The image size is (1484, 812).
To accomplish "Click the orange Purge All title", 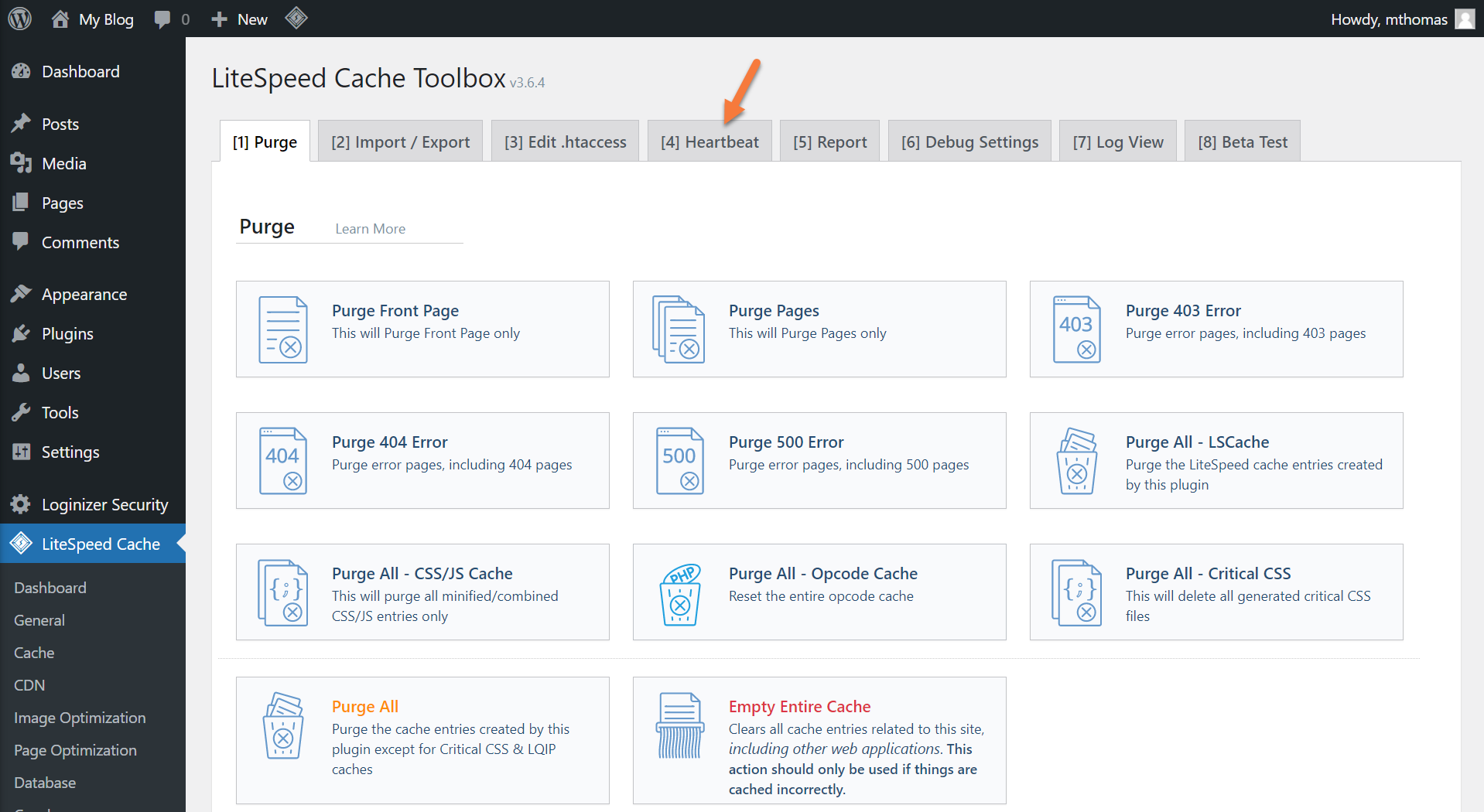I will pyautogui.click(x=365, y=707).
